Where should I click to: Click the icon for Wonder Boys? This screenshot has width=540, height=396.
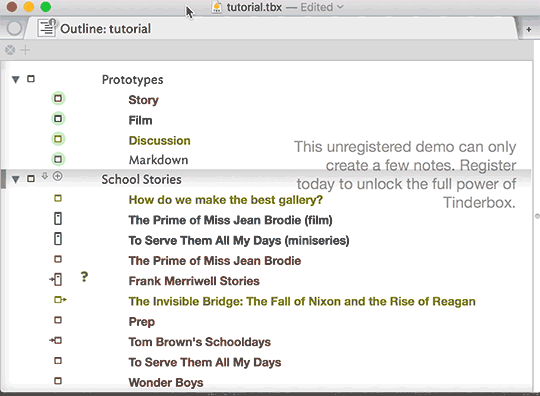(x=58, y=381)
